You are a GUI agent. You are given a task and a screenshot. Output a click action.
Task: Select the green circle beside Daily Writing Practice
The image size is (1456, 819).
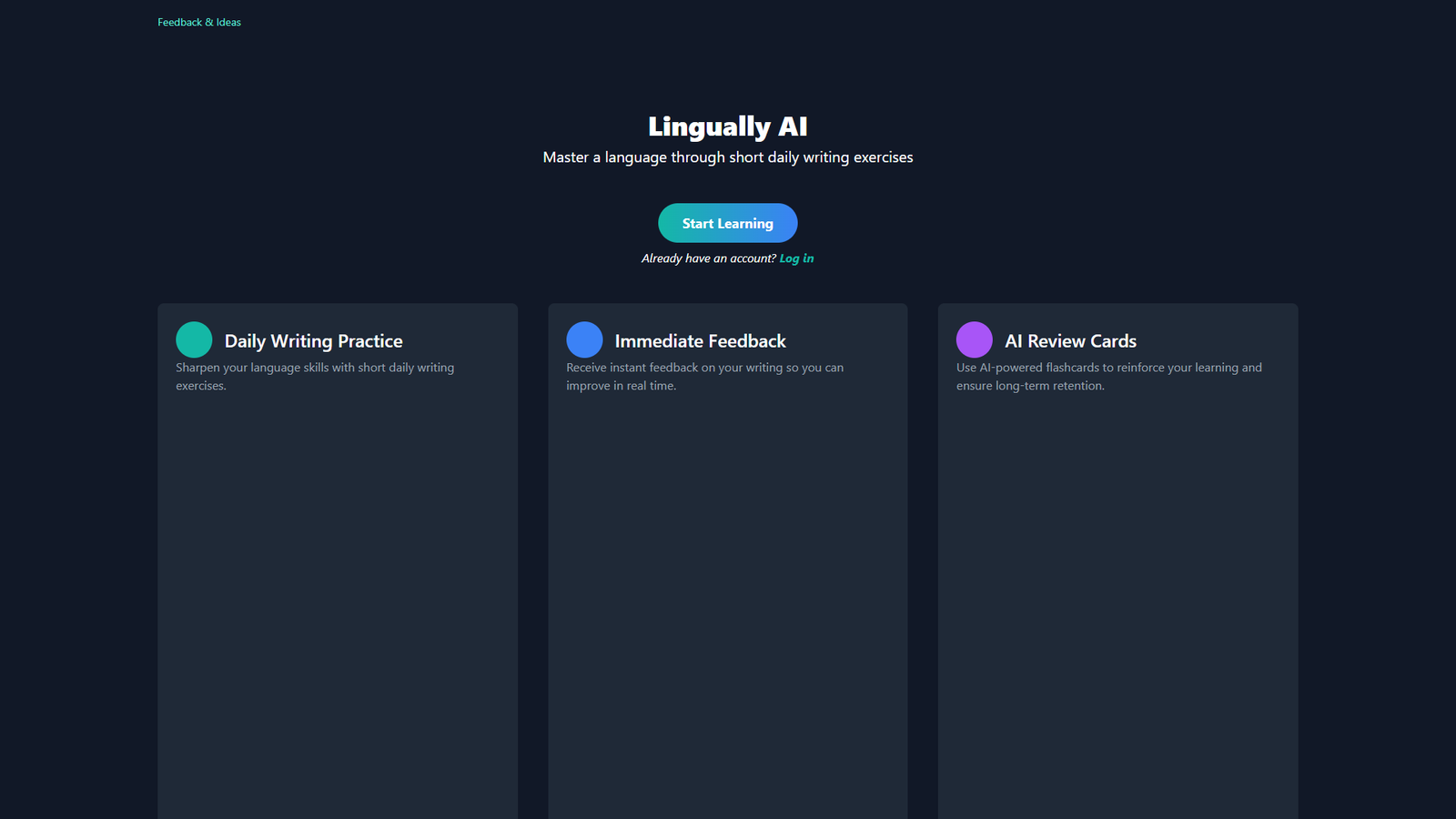pos(193,339)
